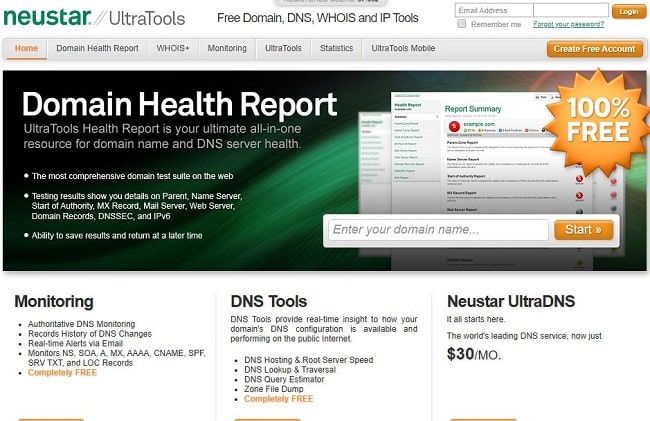Screen dimensions: 650x421
Task: Open the Forgot your password link
Action: pyautogui.click(x=568, y=24)
